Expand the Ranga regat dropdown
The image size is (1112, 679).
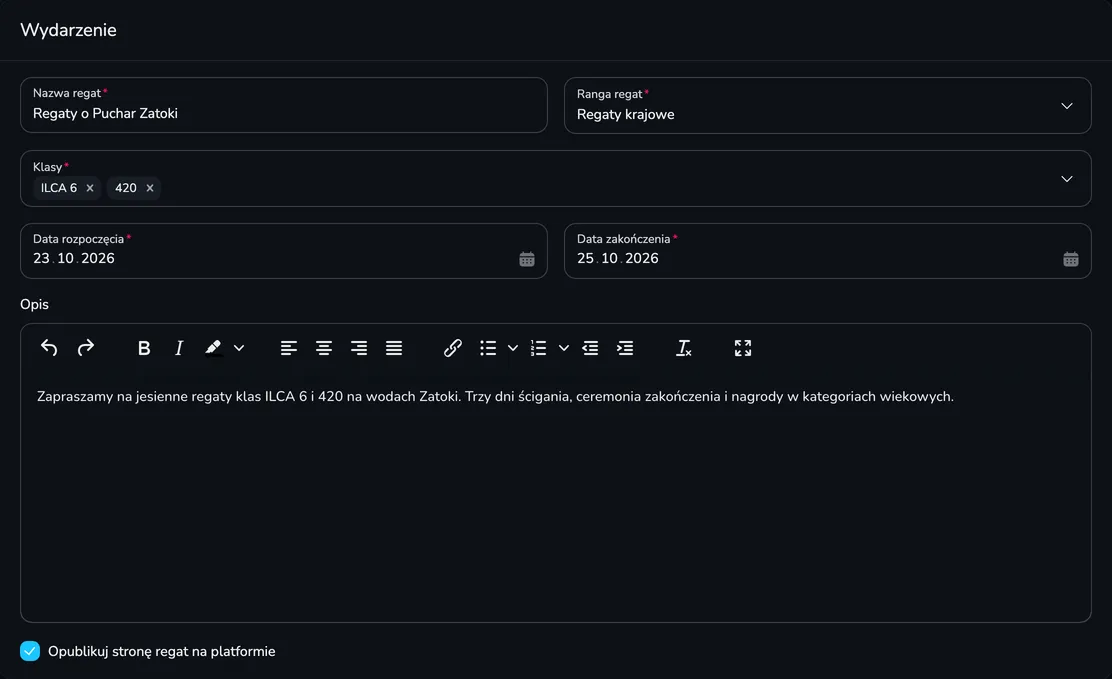(1067, 106)
